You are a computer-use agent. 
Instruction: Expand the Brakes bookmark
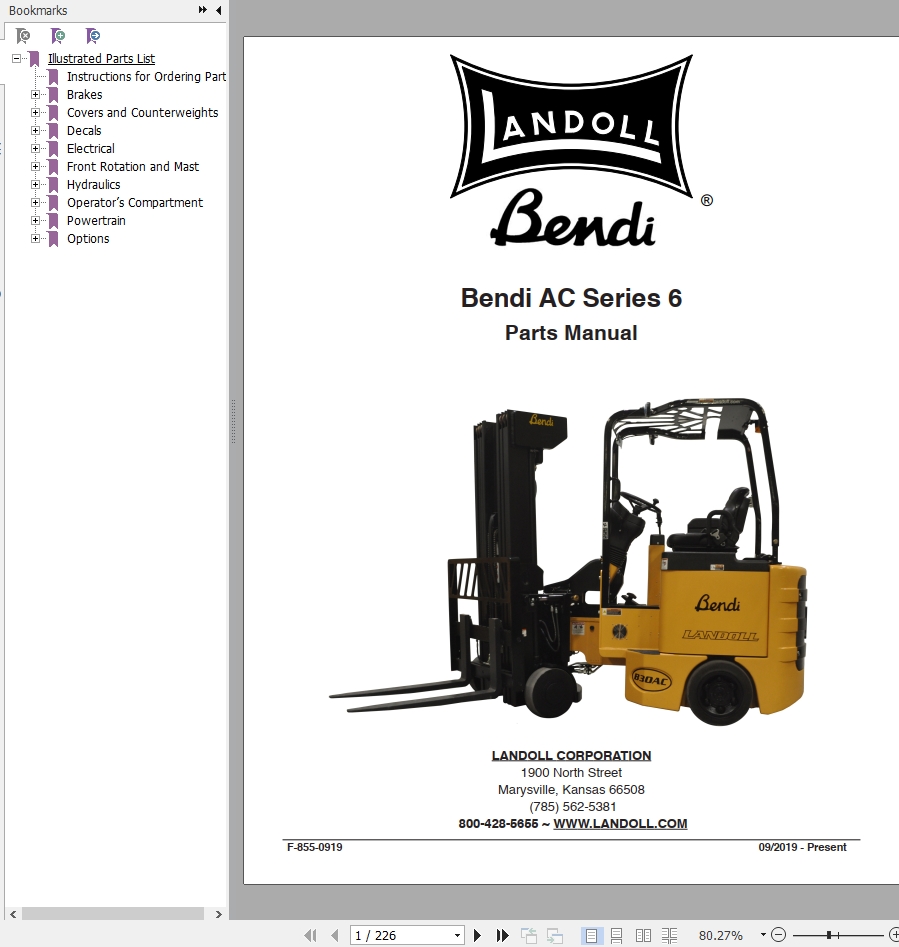(x=35, y=95)
